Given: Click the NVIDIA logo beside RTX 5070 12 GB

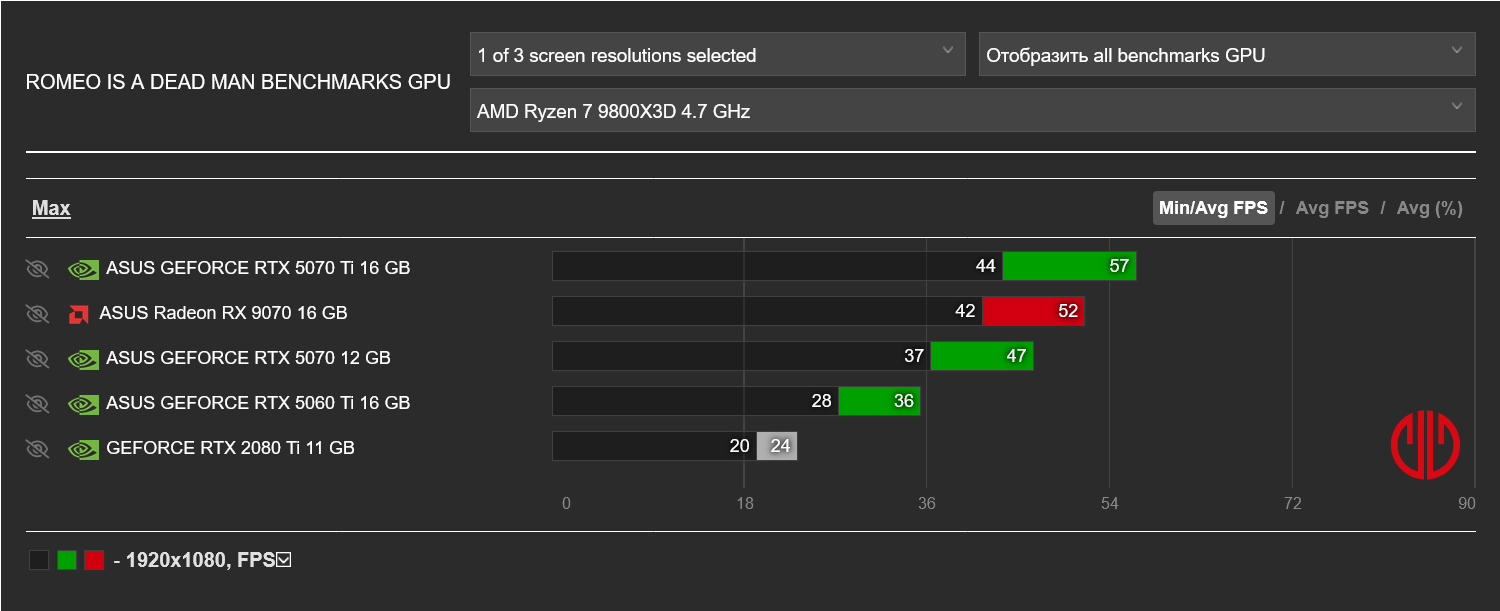Looking at the screenshot, I should point(83,358).
